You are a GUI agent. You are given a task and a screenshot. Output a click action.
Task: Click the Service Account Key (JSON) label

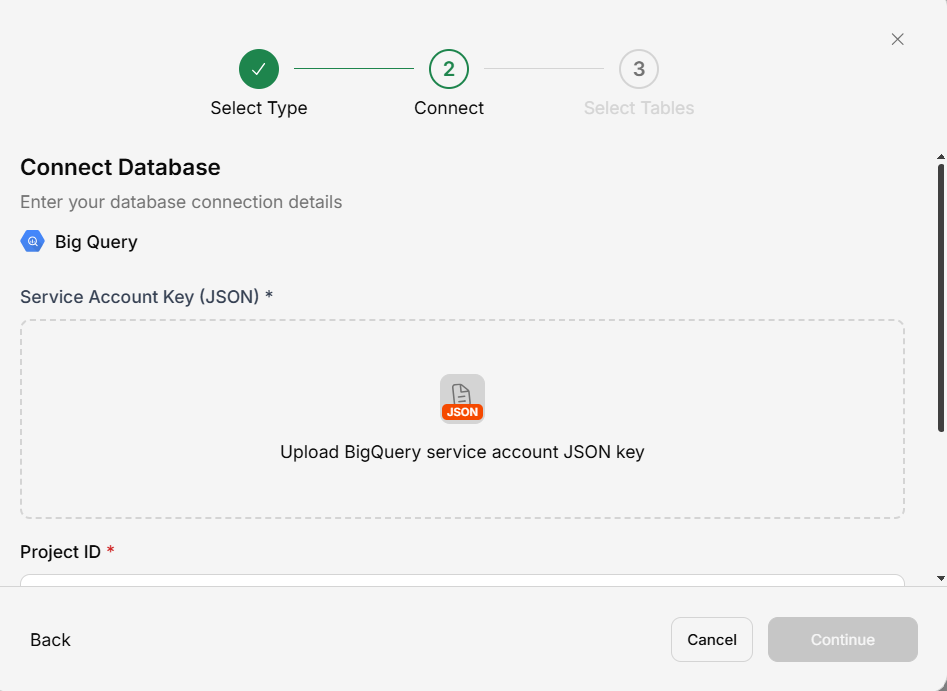click(146, 297)
